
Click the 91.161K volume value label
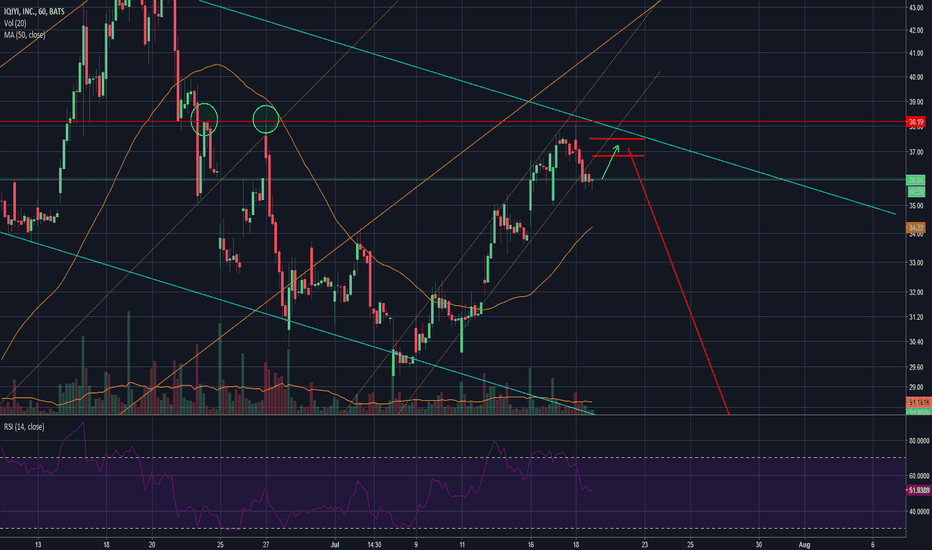(x=918, y=403)
